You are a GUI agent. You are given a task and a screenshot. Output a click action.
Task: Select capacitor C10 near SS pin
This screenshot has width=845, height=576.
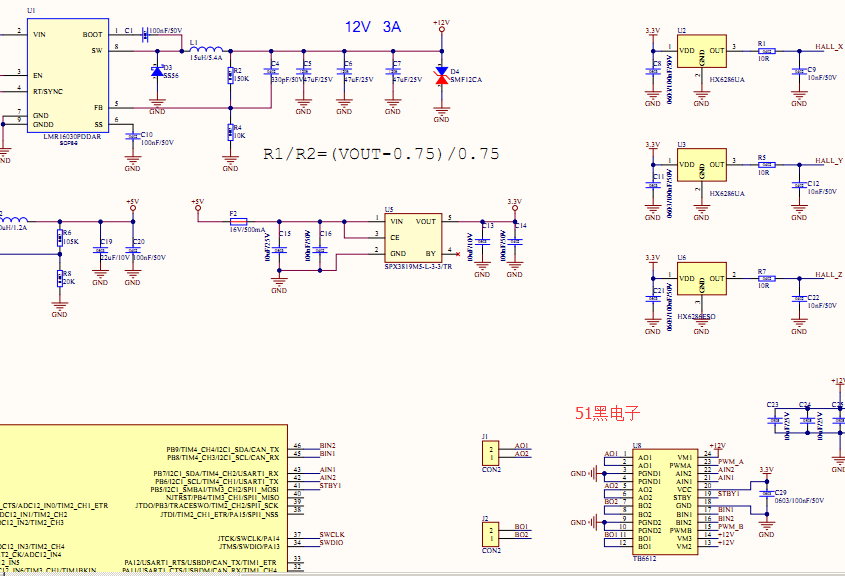click(x=132, y=139)
